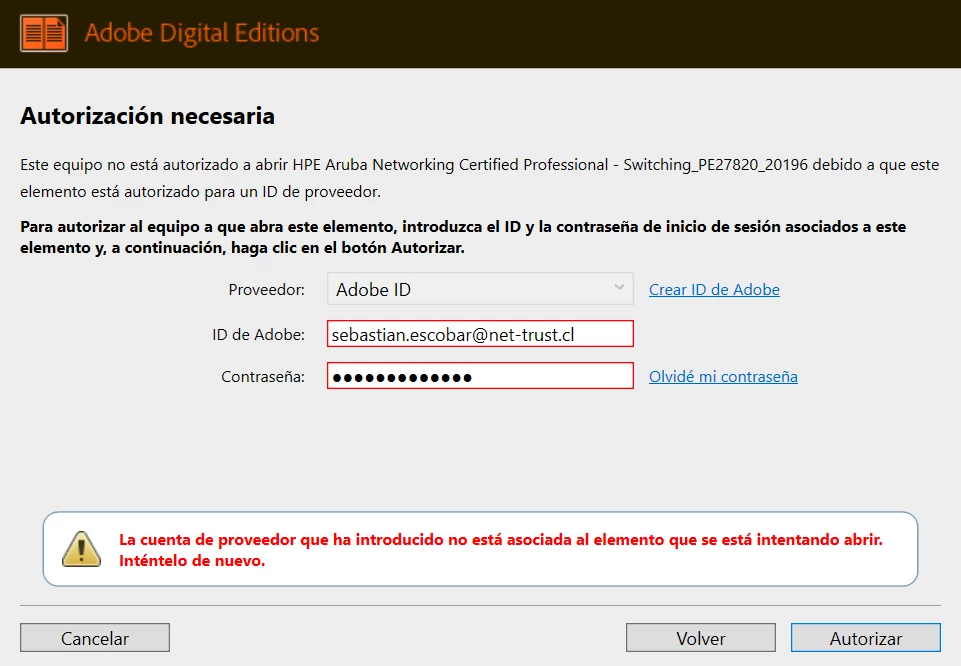Click the yellow warning triangle icon
Image resolution: width=961 pixels, height=666 pixels.
click(x=82, y=549)
